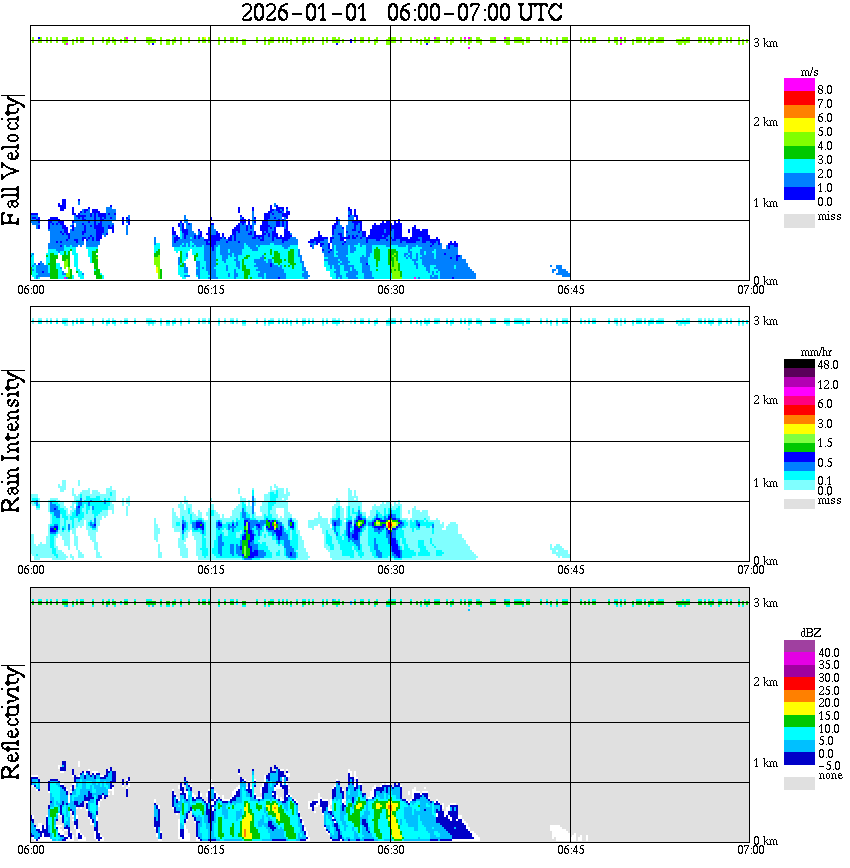Image resolution: width=850 pixels, height=868 pixels.
Task: Select the orange swatch in the dBZ legend
Action: [x=799, y=696]
